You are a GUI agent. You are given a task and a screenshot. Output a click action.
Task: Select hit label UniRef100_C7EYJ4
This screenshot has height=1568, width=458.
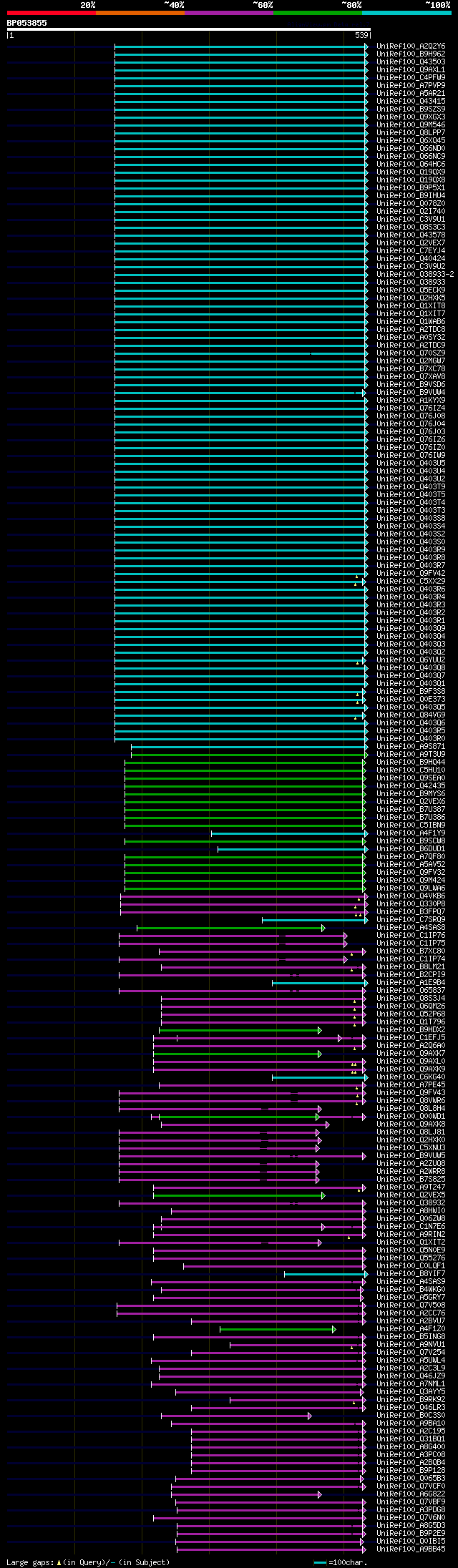tap(411, 251)
